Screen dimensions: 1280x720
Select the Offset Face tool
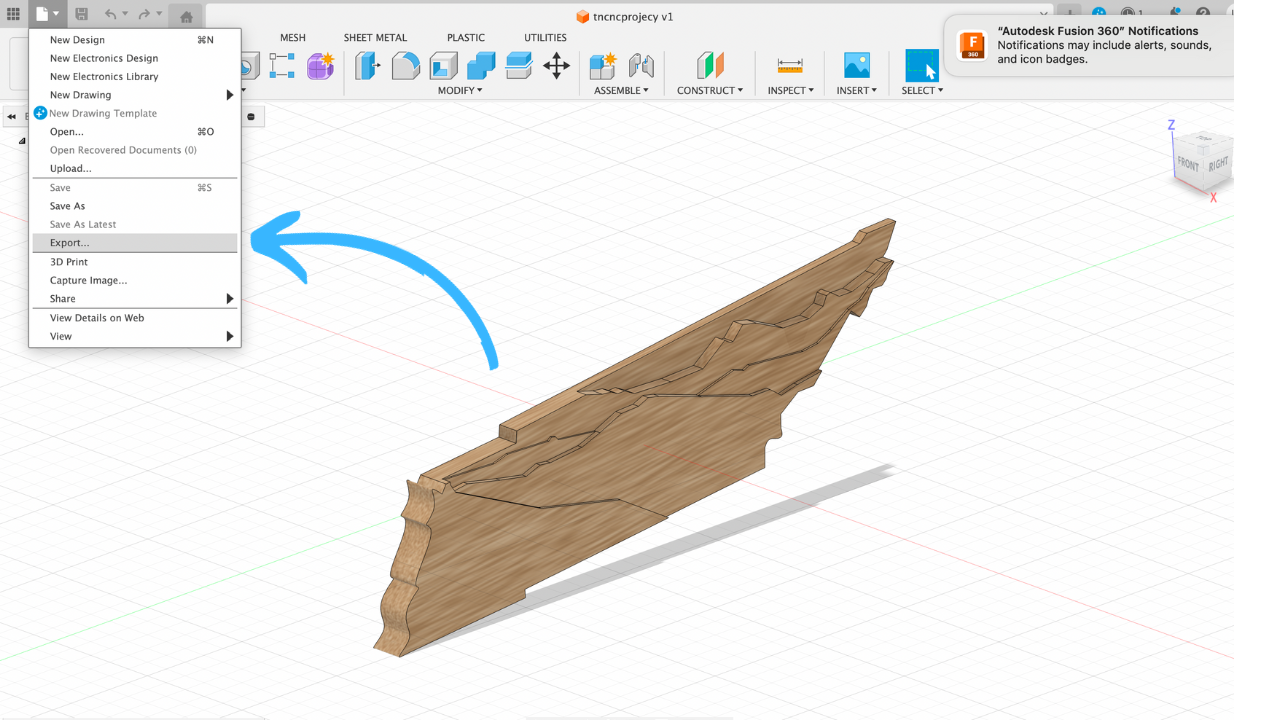(518, 66)
